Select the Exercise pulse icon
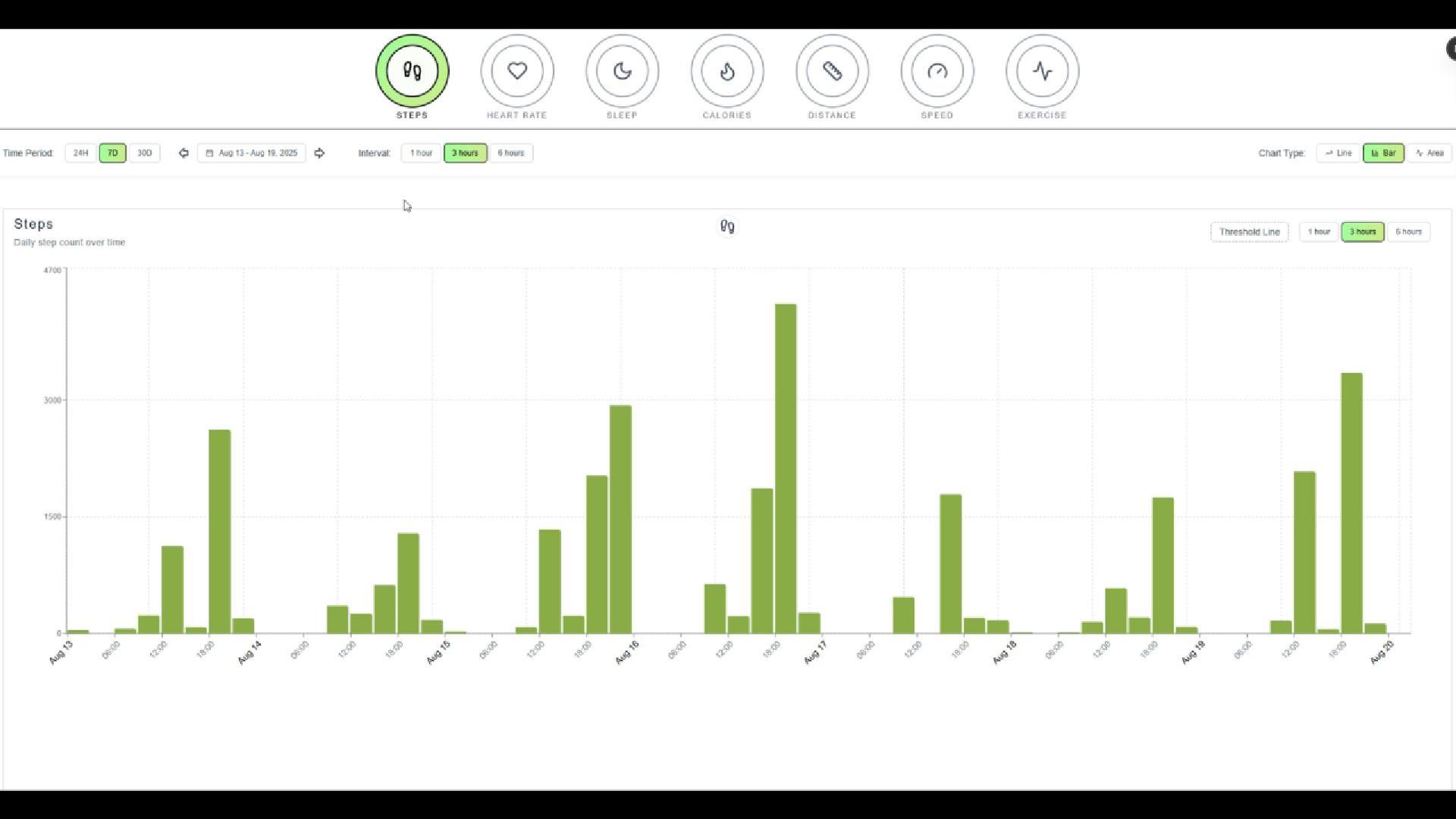 [1042, 71]
